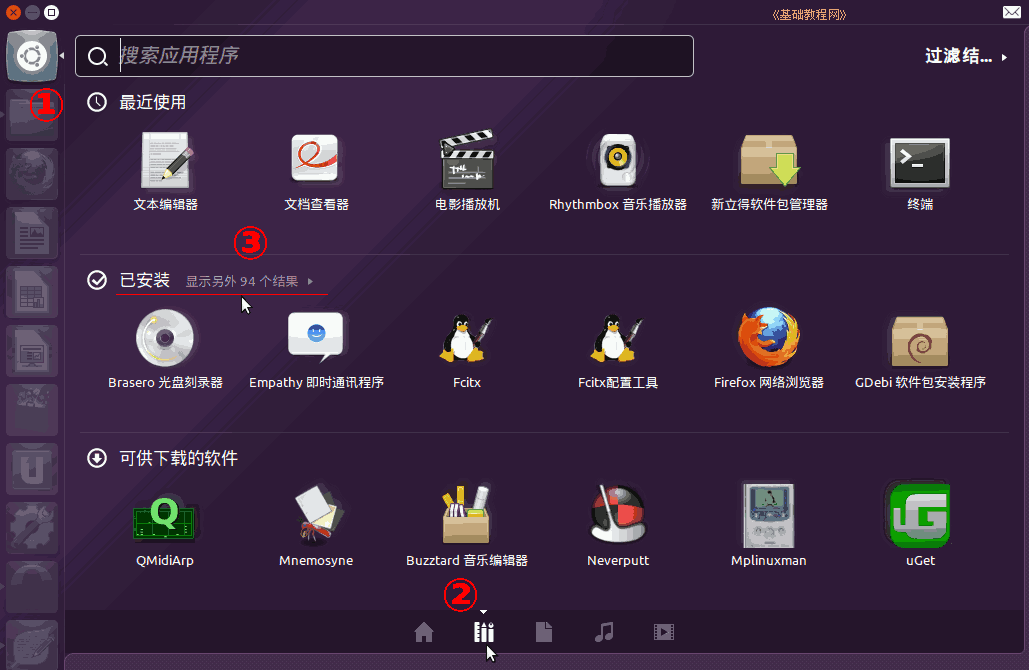
Task: Focus the 搜索应用程序 search field
Action: click(x=385, y=56)
